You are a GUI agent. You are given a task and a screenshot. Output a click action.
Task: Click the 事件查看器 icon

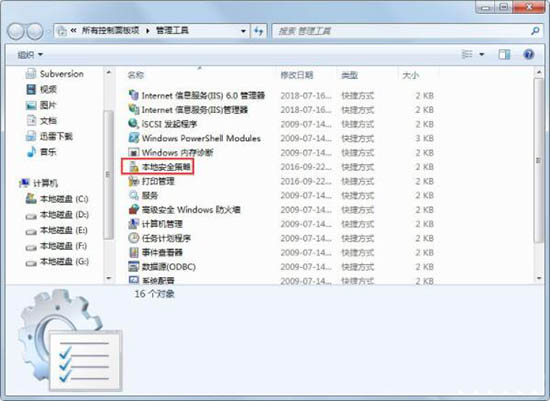(x=134, y=252)
